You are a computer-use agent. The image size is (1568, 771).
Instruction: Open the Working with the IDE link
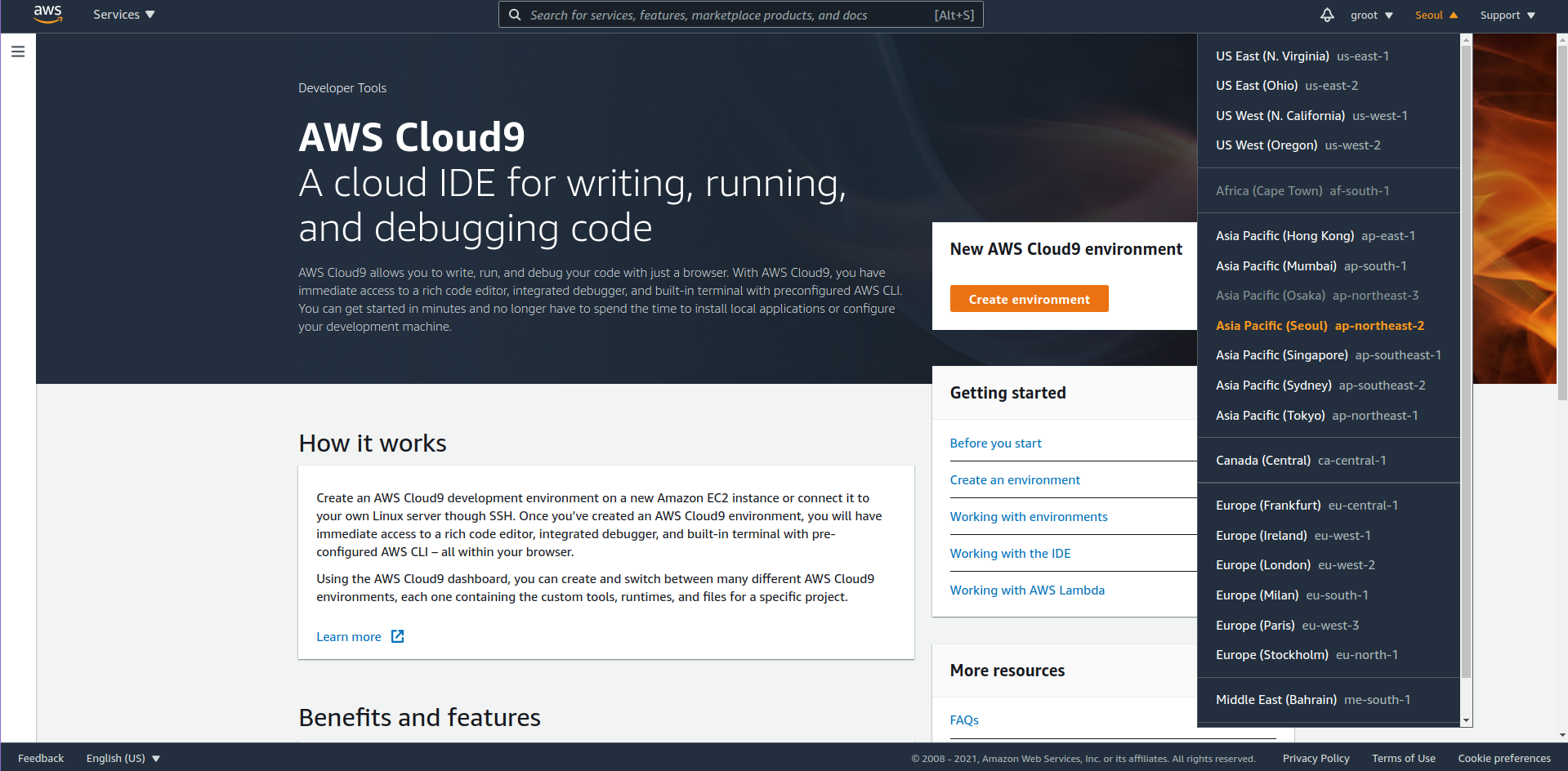pos(1010,553)
